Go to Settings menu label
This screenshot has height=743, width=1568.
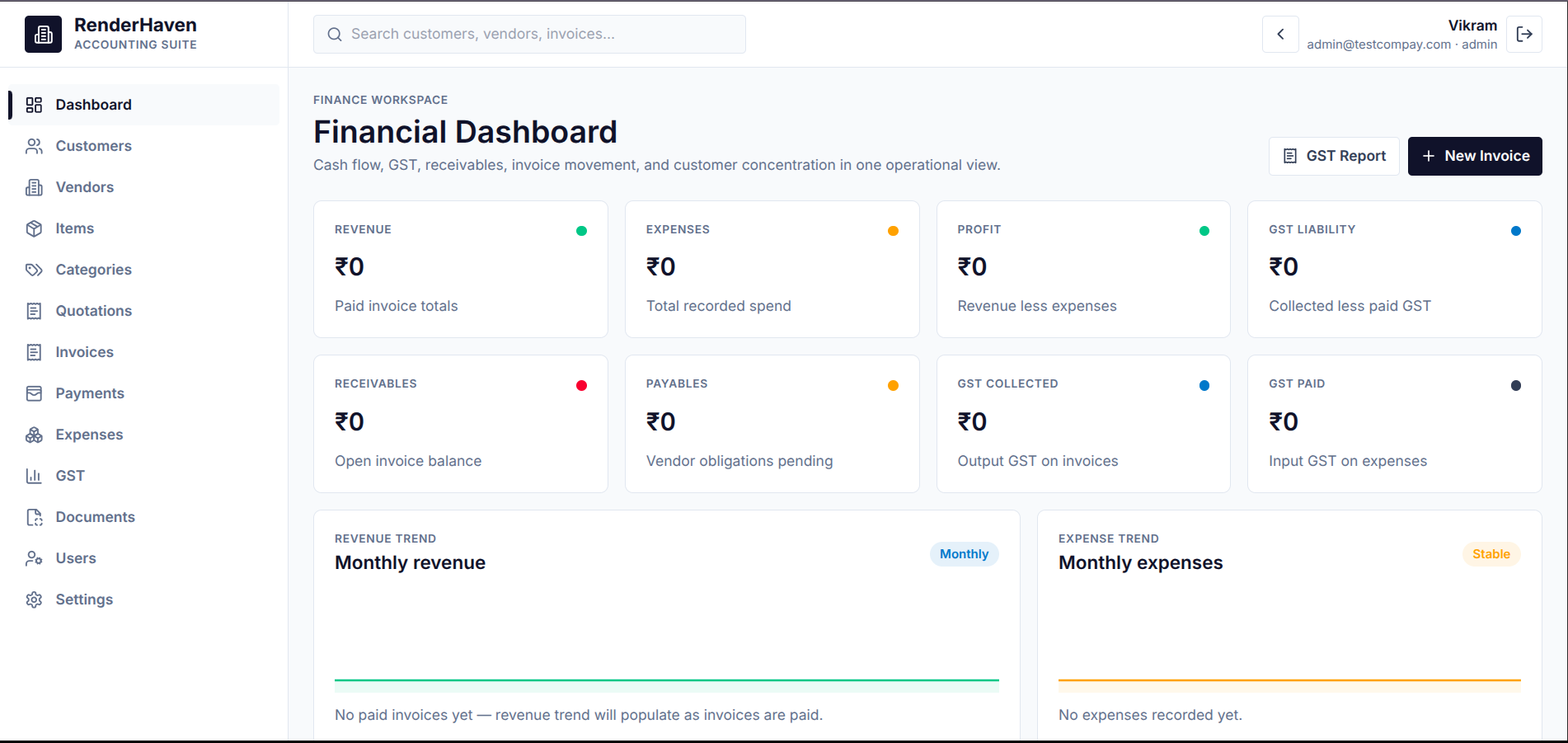(x=84, y=600)
